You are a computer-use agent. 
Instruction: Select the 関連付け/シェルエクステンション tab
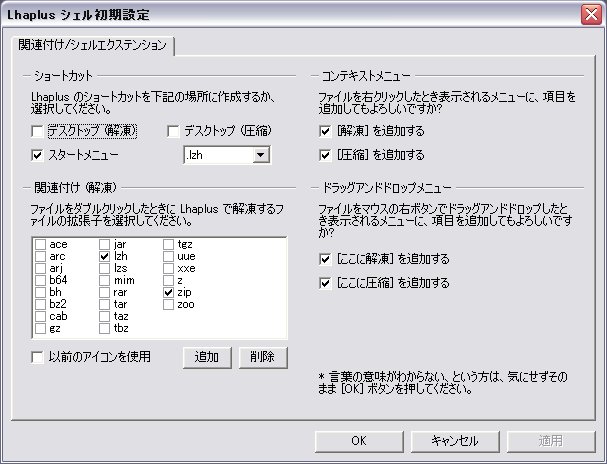(92, 45)
